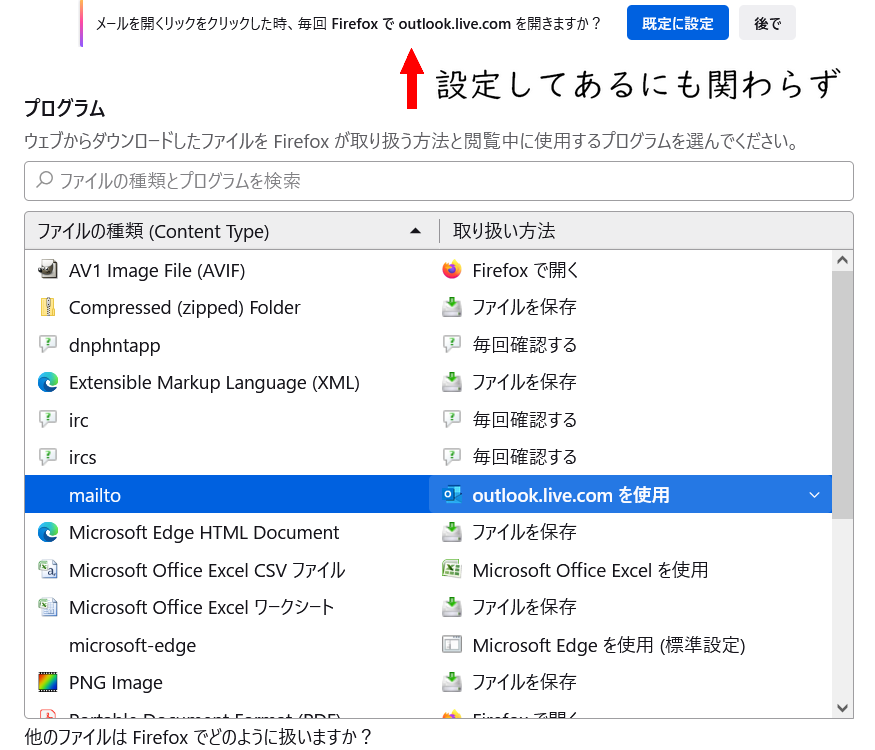Image resolution: width=875 pixels, height=750 pixels.
Task: Select the Compressed (zipped) Folder row label
Action: [184, 308]
